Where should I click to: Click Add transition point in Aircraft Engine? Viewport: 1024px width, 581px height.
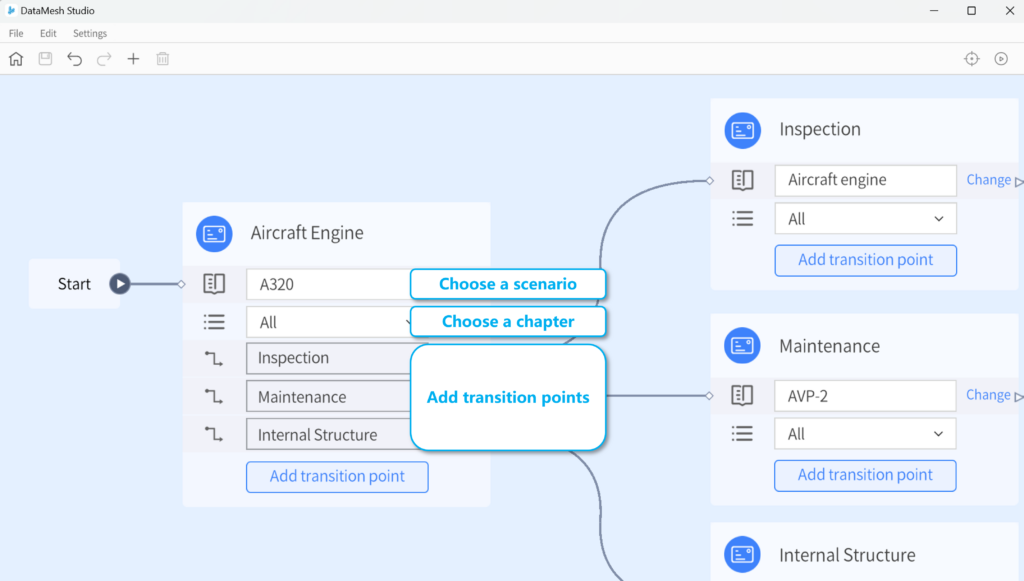[x=337, y=477]
